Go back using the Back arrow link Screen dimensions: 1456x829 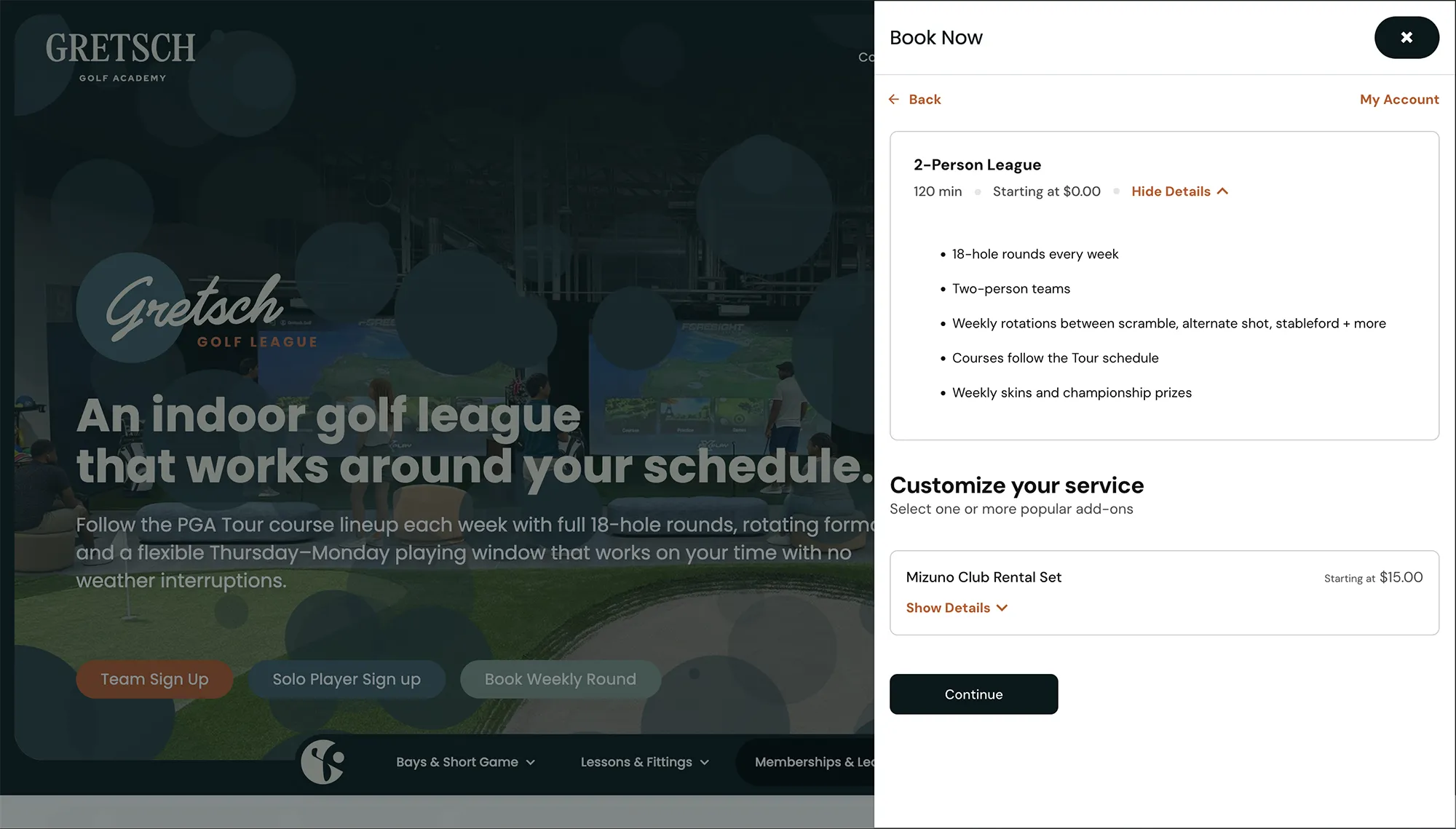(914, 99)
